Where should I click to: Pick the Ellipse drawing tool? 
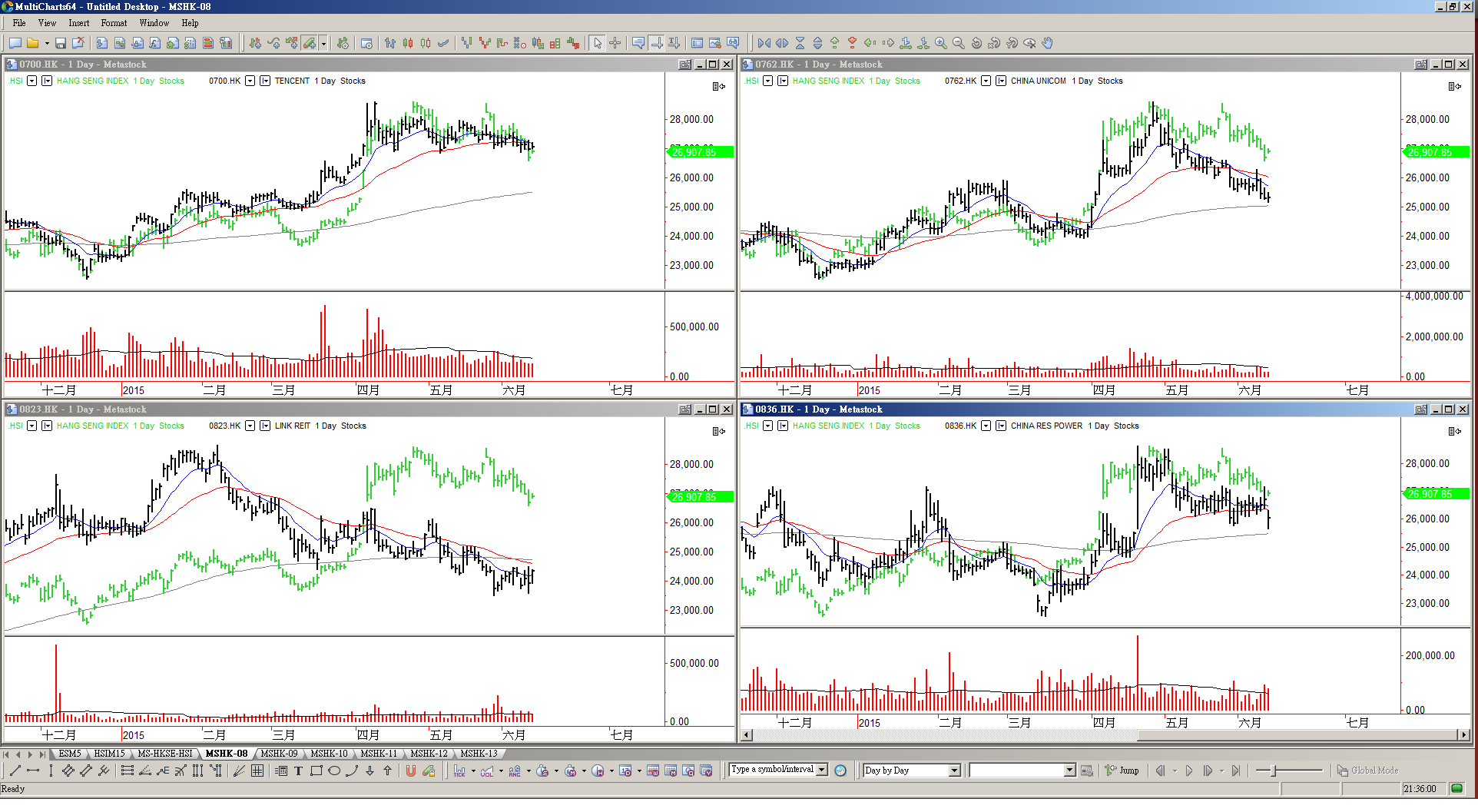click(x=333, y=771)
